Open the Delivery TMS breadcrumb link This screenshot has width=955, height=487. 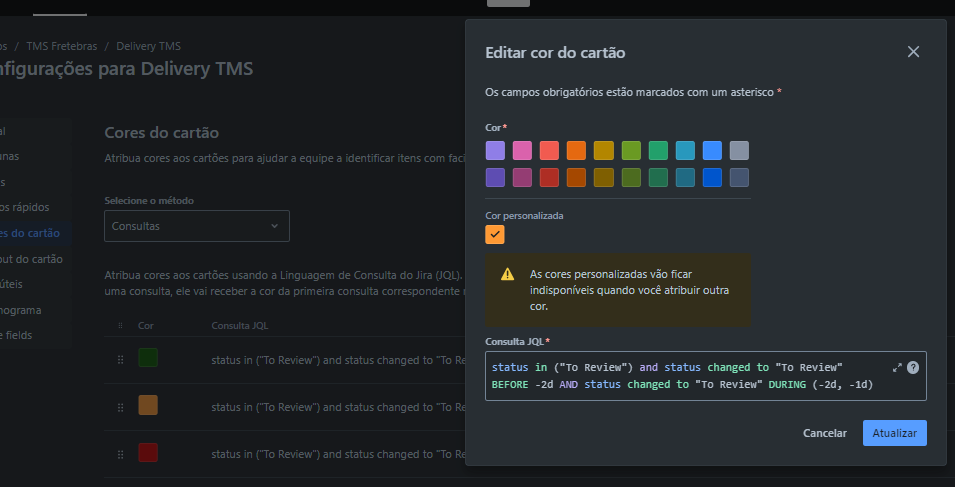(149, 46)
